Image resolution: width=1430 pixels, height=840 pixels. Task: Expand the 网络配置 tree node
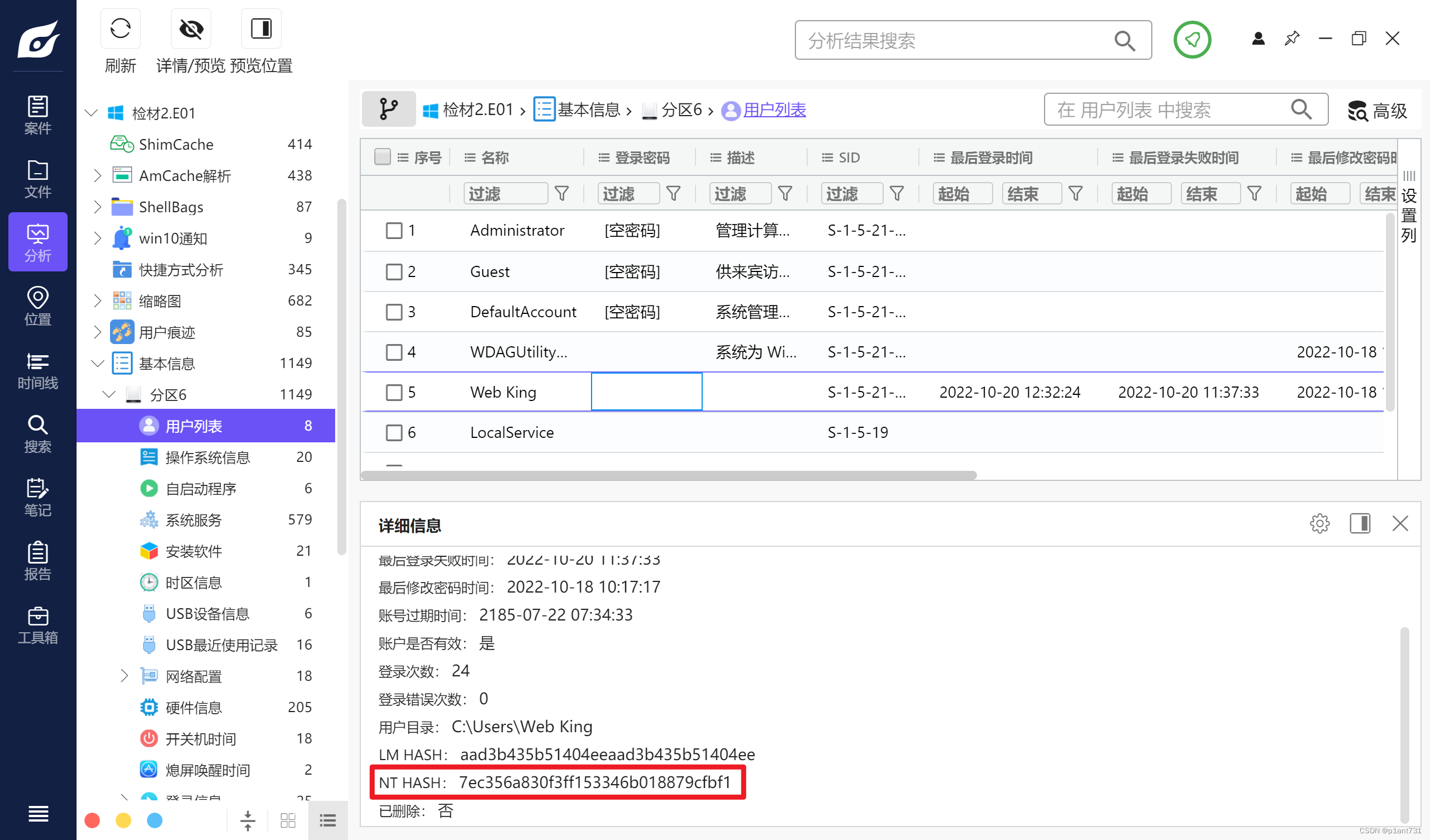click(x=124, y=675)
